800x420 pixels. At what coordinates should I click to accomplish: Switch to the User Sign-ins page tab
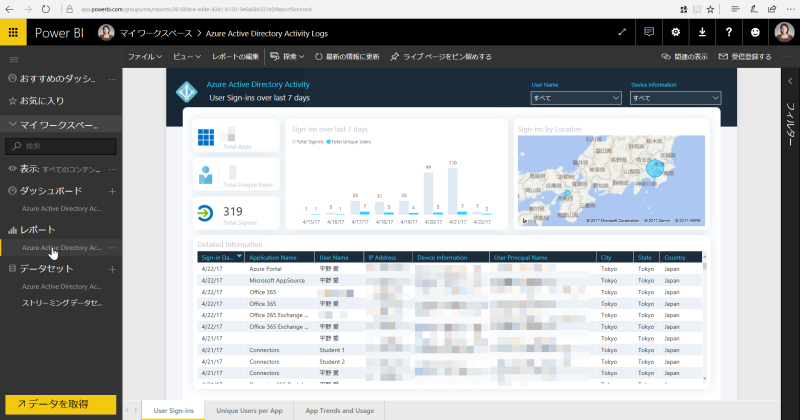[173, 410]
